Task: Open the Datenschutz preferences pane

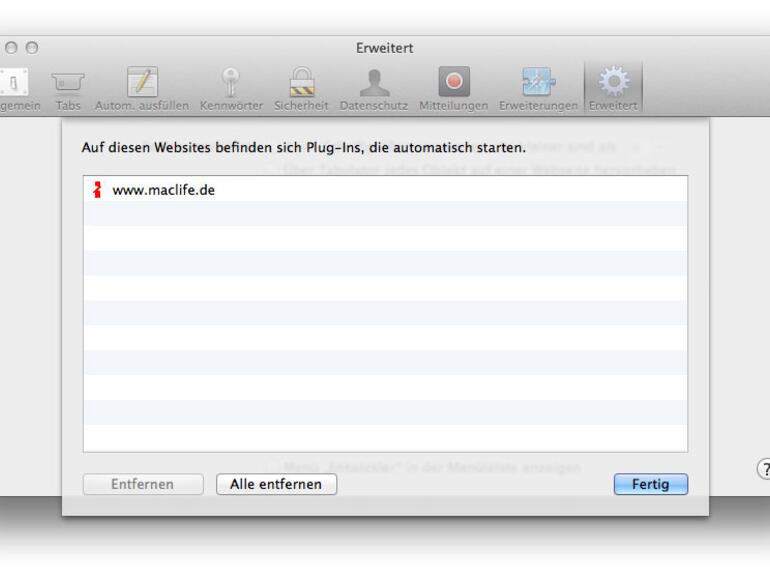Action: pos(374,89)
